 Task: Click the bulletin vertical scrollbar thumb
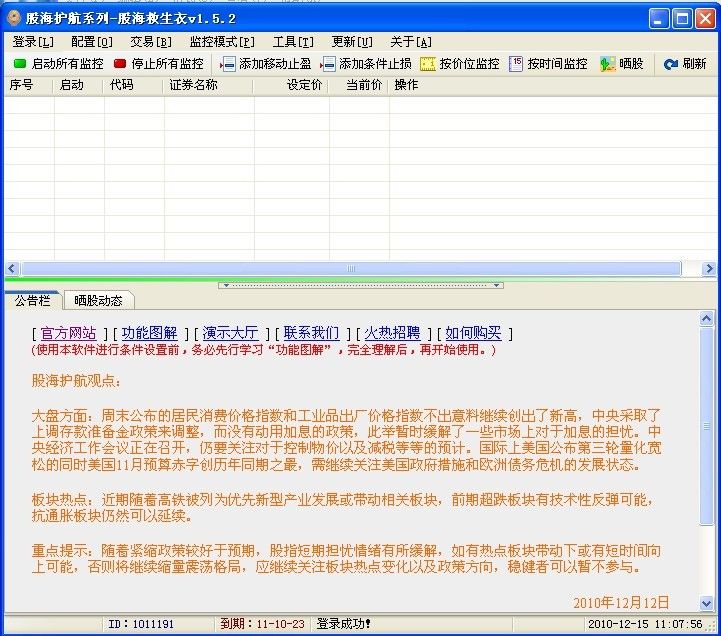pyautogui.click(x=707, y=426)
